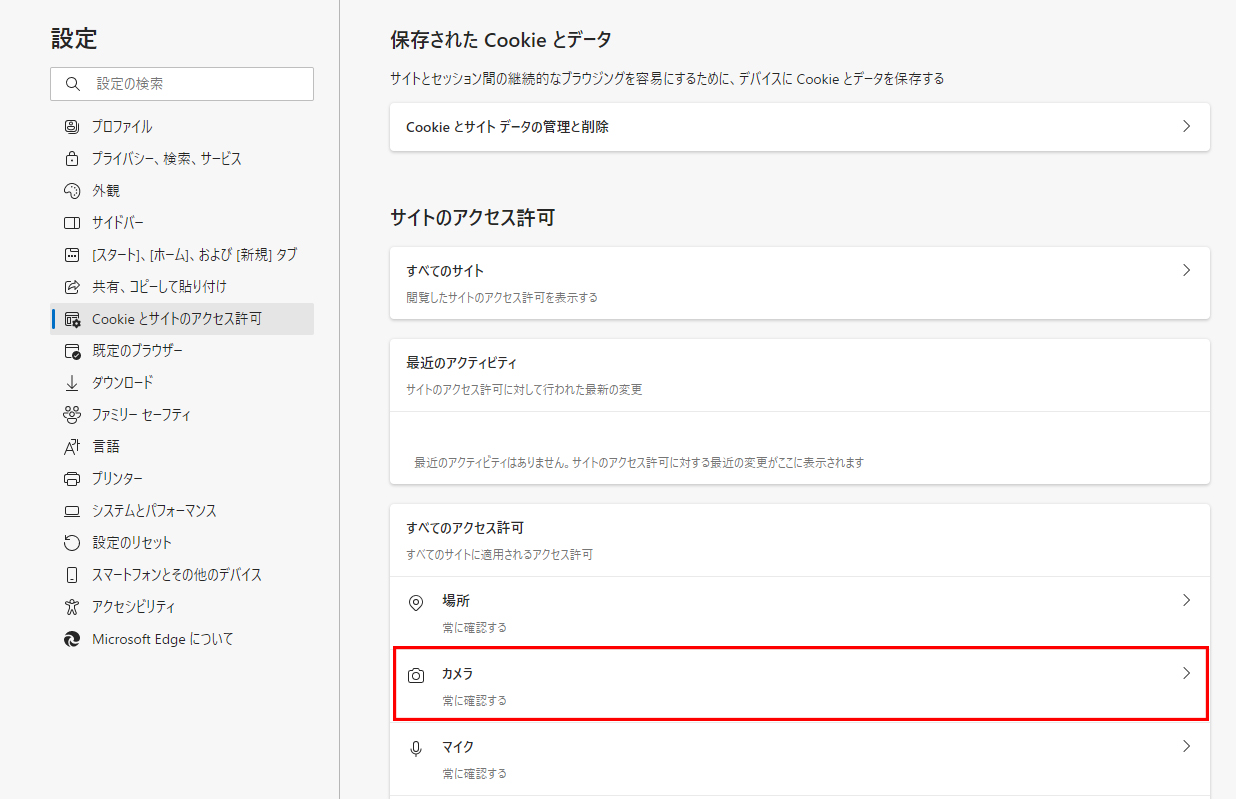Expand the マイク permission chevron
1236x799 pixels.
point(1186,747)
